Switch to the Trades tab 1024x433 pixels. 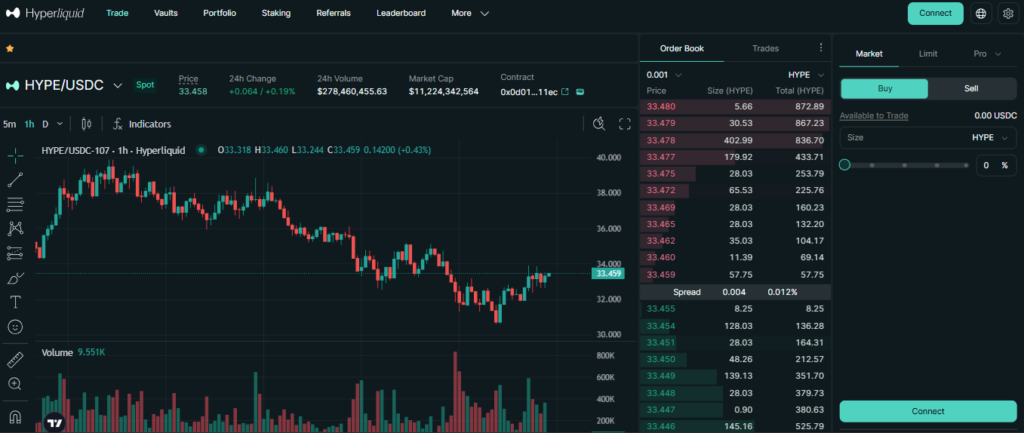pyautogui.click(x=765, y=48)
